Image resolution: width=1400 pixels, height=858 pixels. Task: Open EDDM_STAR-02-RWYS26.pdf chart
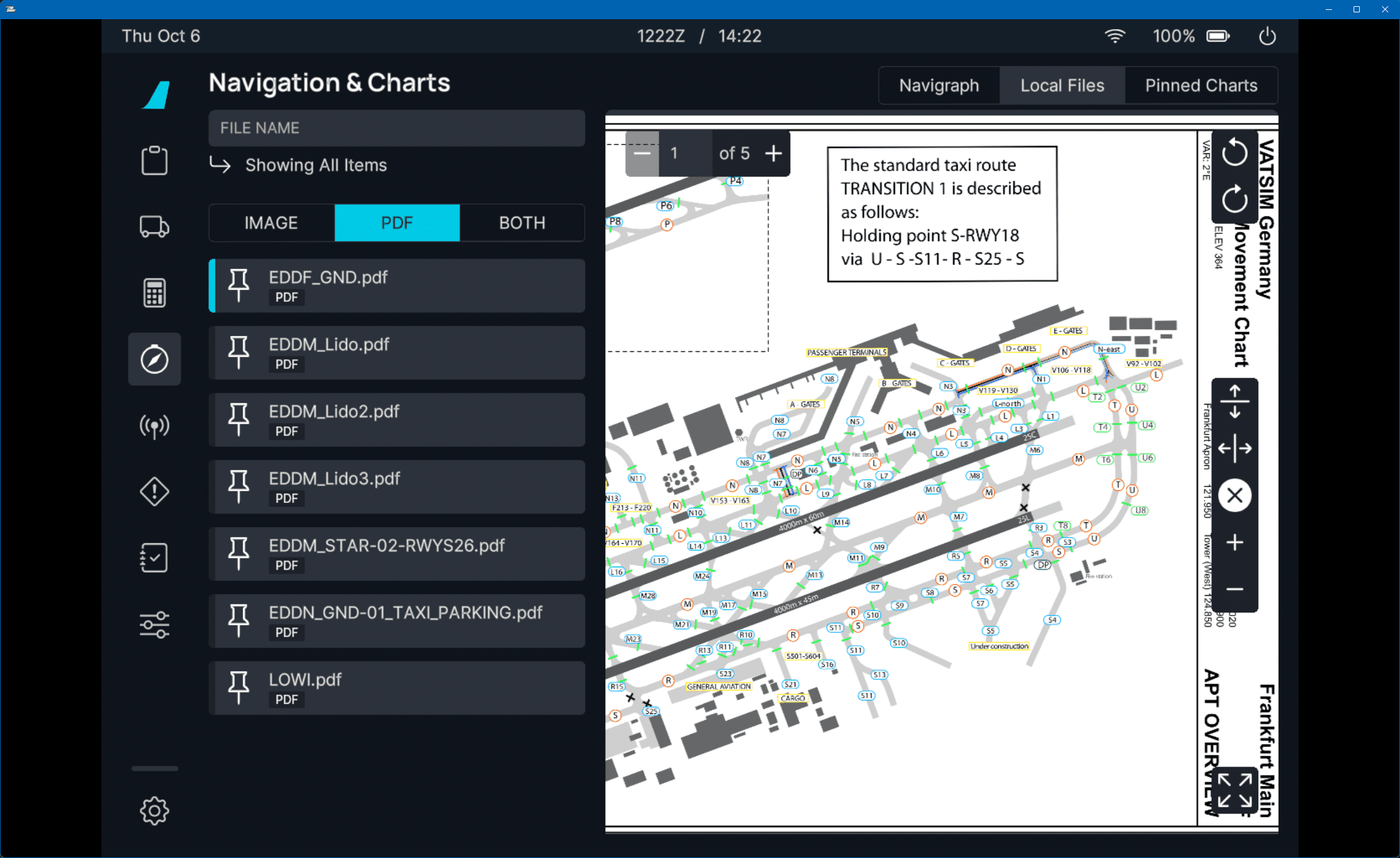pos(397,554)
